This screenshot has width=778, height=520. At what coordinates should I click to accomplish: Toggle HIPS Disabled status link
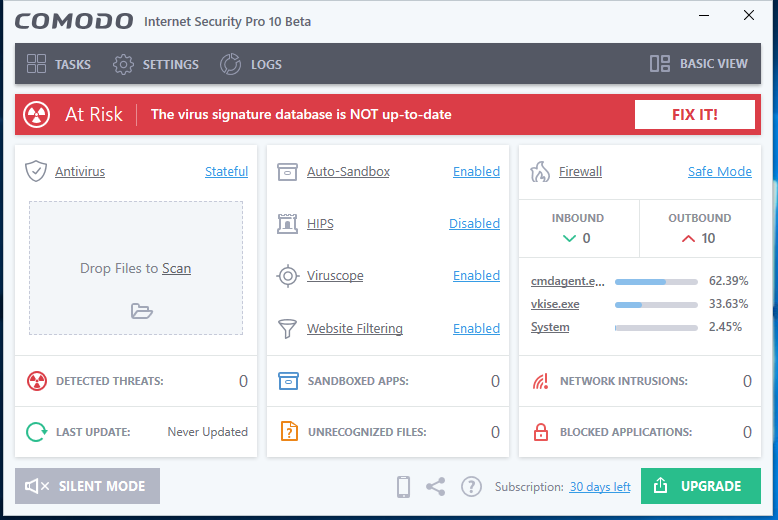[x=474, y=224]
